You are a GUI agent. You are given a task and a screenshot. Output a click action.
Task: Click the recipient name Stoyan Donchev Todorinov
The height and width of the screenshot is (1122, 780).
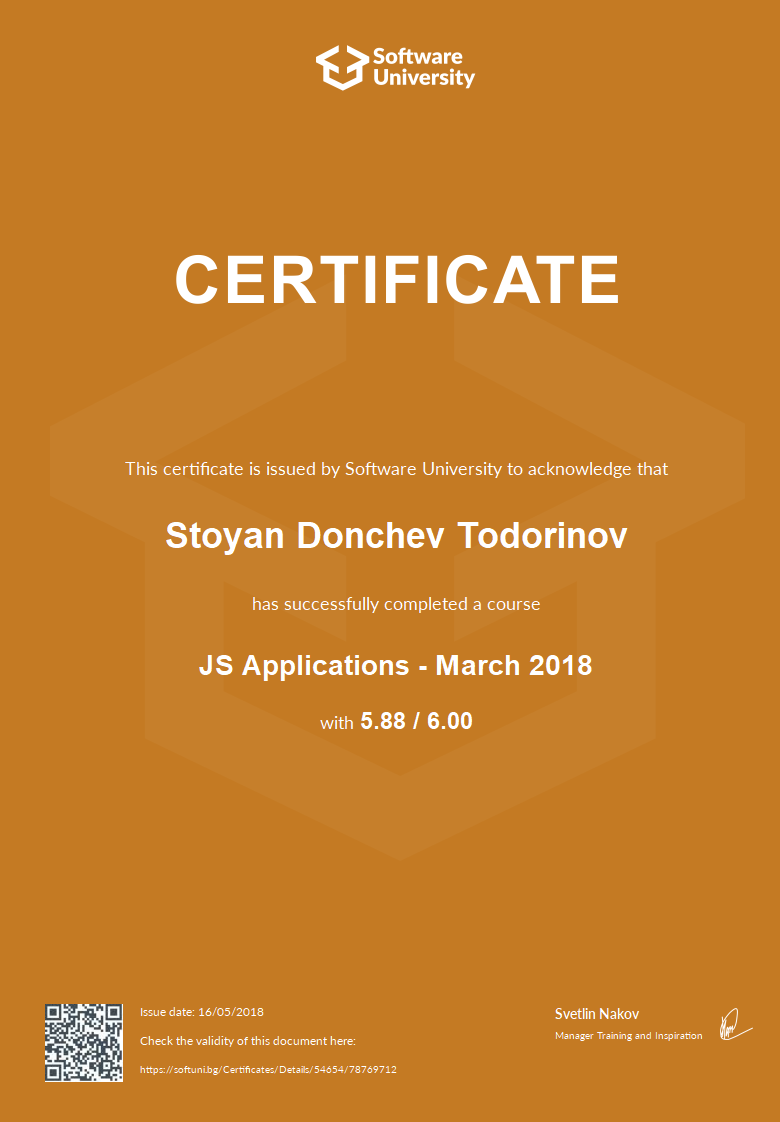coord(396,535)
